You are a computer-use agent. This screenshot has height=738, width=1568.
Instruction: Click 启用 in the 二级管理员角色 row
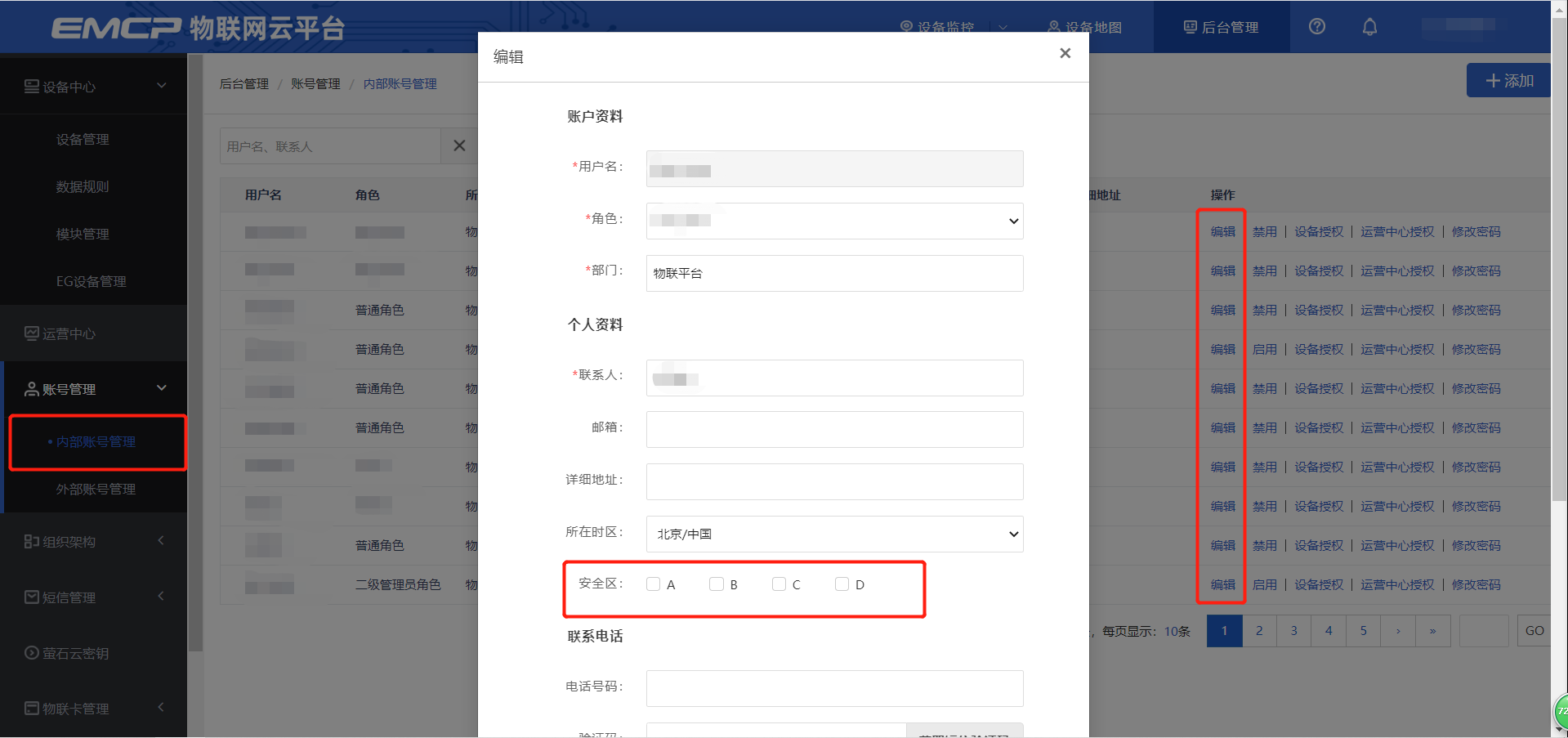click(x=1265, y=584)
